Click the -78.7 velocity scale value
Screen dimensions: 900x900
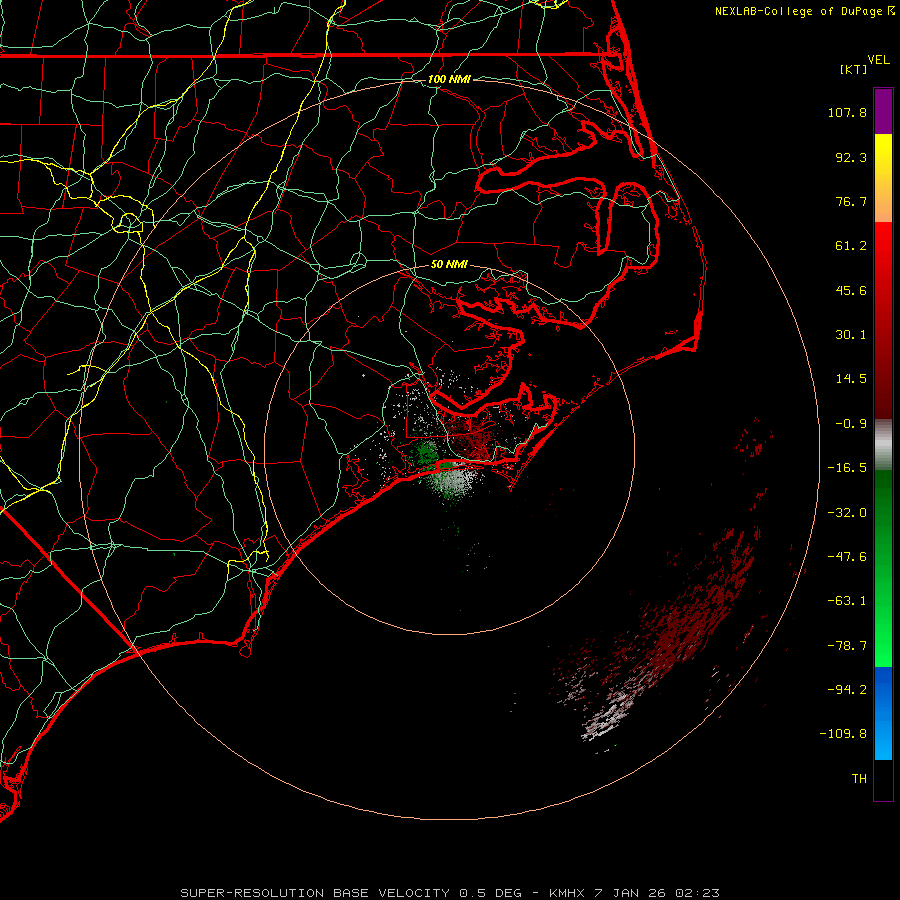click(847, 646)
